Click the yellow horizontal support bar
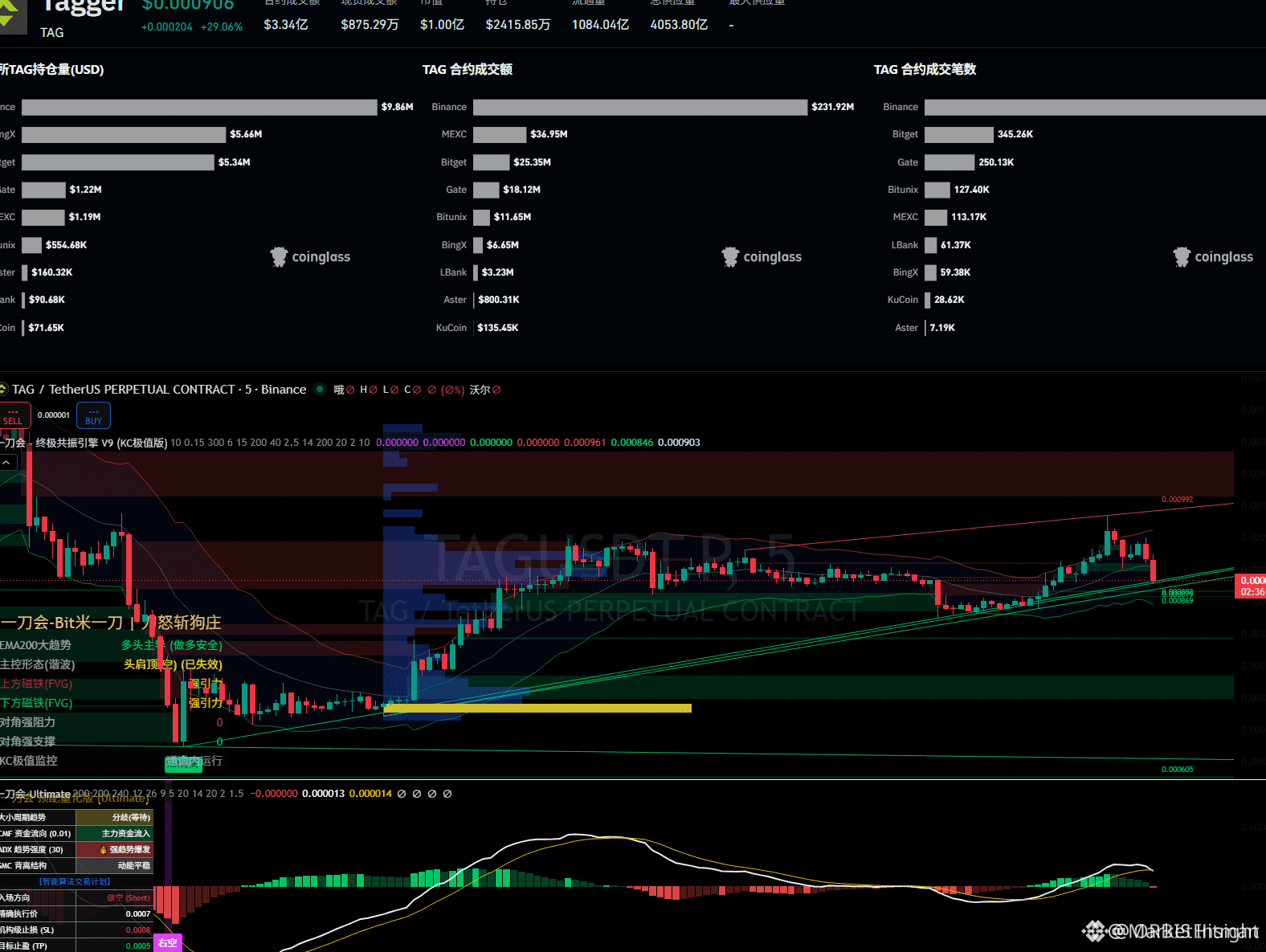Image resolution: width=1266 pixels, height=952 pixels. point(537,709)
